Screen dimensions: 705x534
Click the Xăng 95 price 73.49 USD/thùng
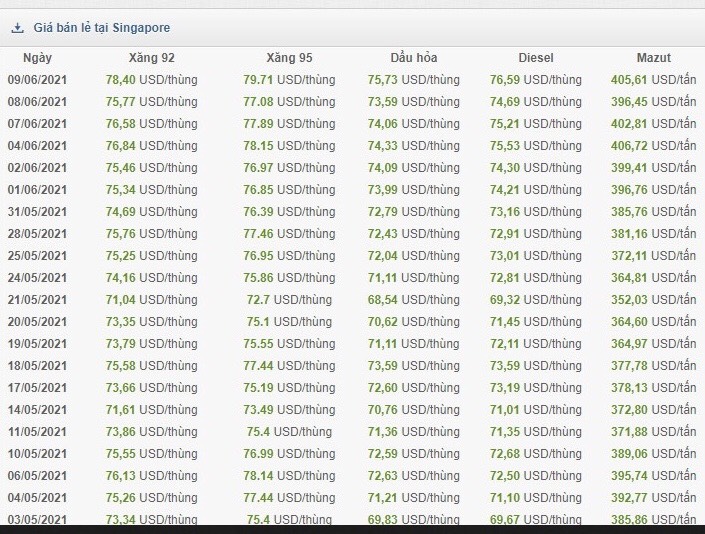(289, 410)
